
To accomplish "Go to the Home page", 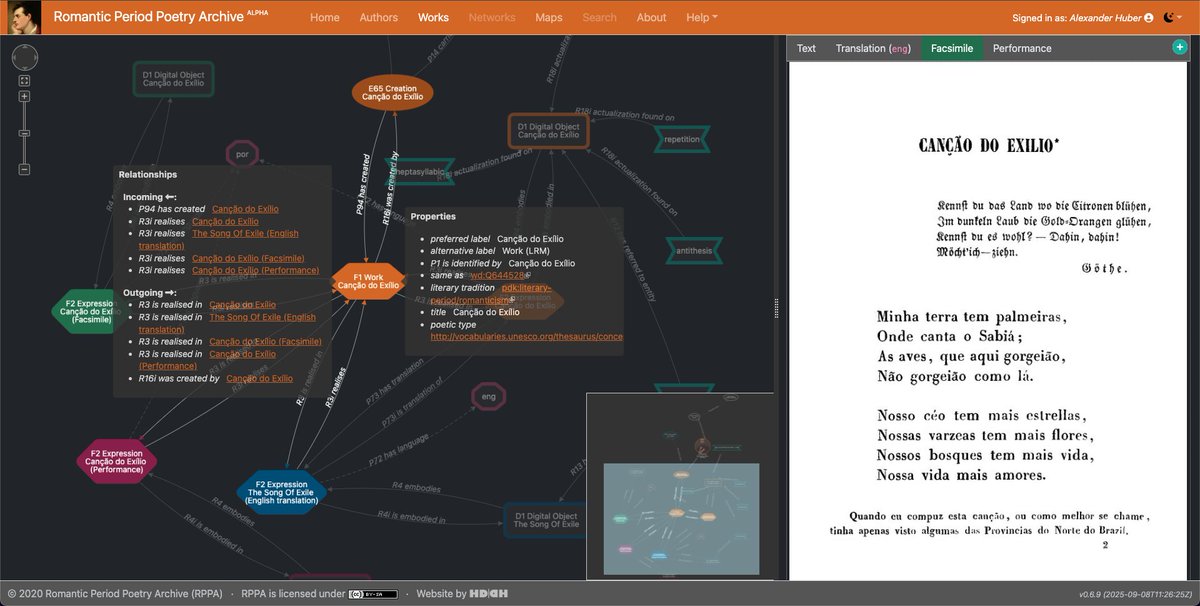I will [324, 18].
